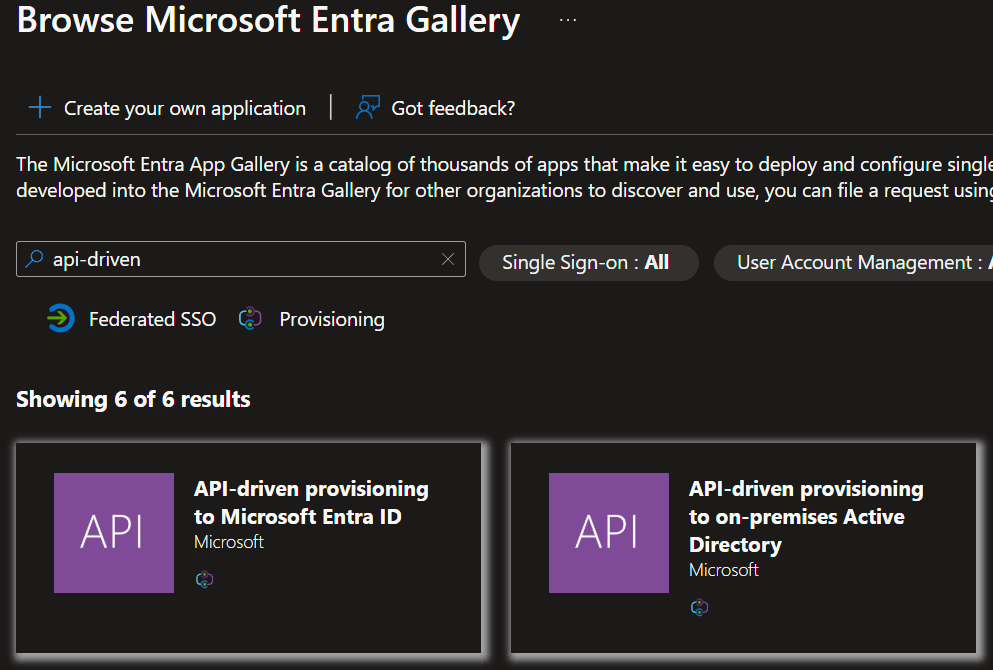Click the purple API logo of Entra ID card
The width and height of the screenshot is (993, 670).
[114, 533]
